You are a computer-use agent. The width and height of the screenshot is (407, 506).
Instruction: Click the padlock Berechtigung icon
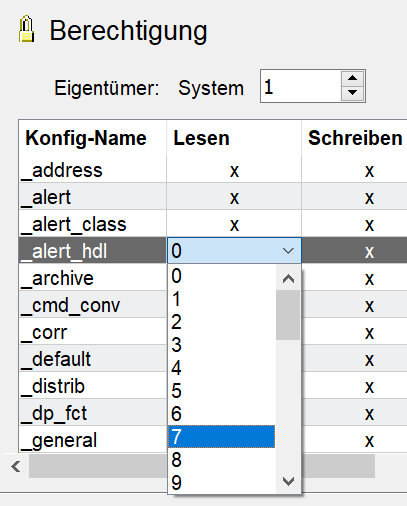point(26,29)
